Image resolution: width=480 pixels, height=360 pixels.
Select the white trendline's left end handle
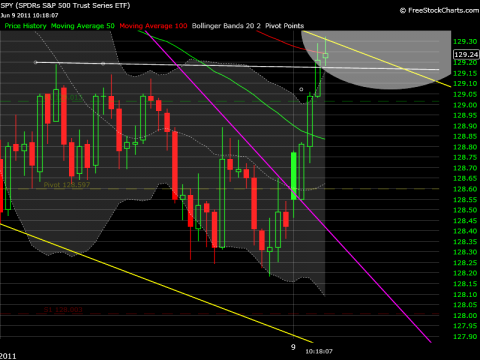[36, 62]
